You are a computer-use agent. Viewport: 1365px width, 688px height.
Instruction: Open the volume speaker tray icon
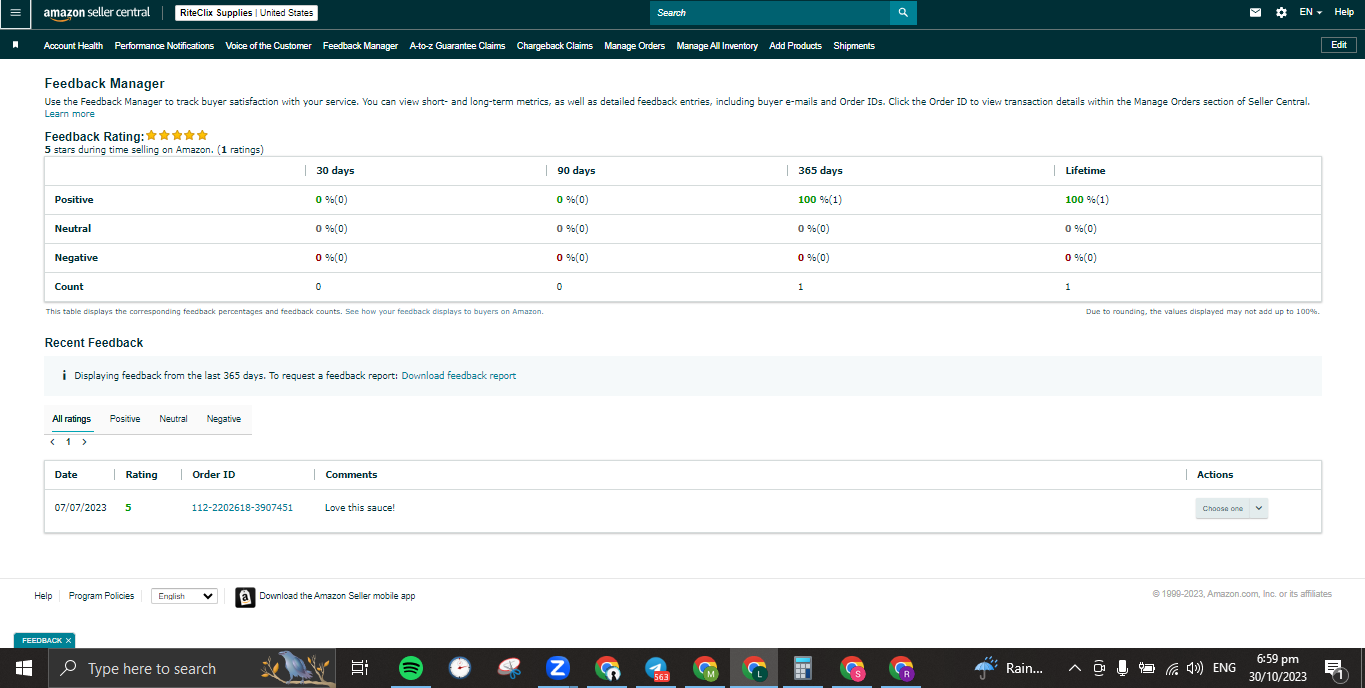(x=1194, y=668)
